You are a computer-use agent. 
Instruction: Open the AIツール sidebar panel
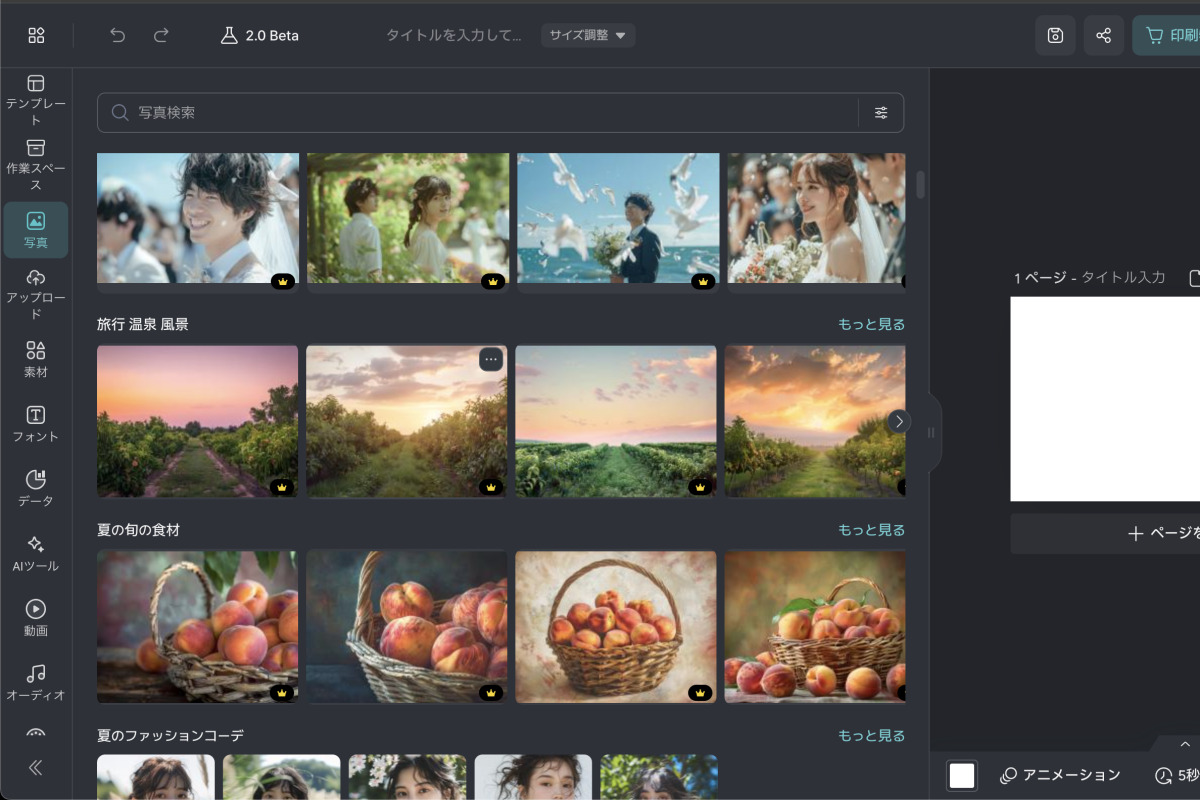36,553
